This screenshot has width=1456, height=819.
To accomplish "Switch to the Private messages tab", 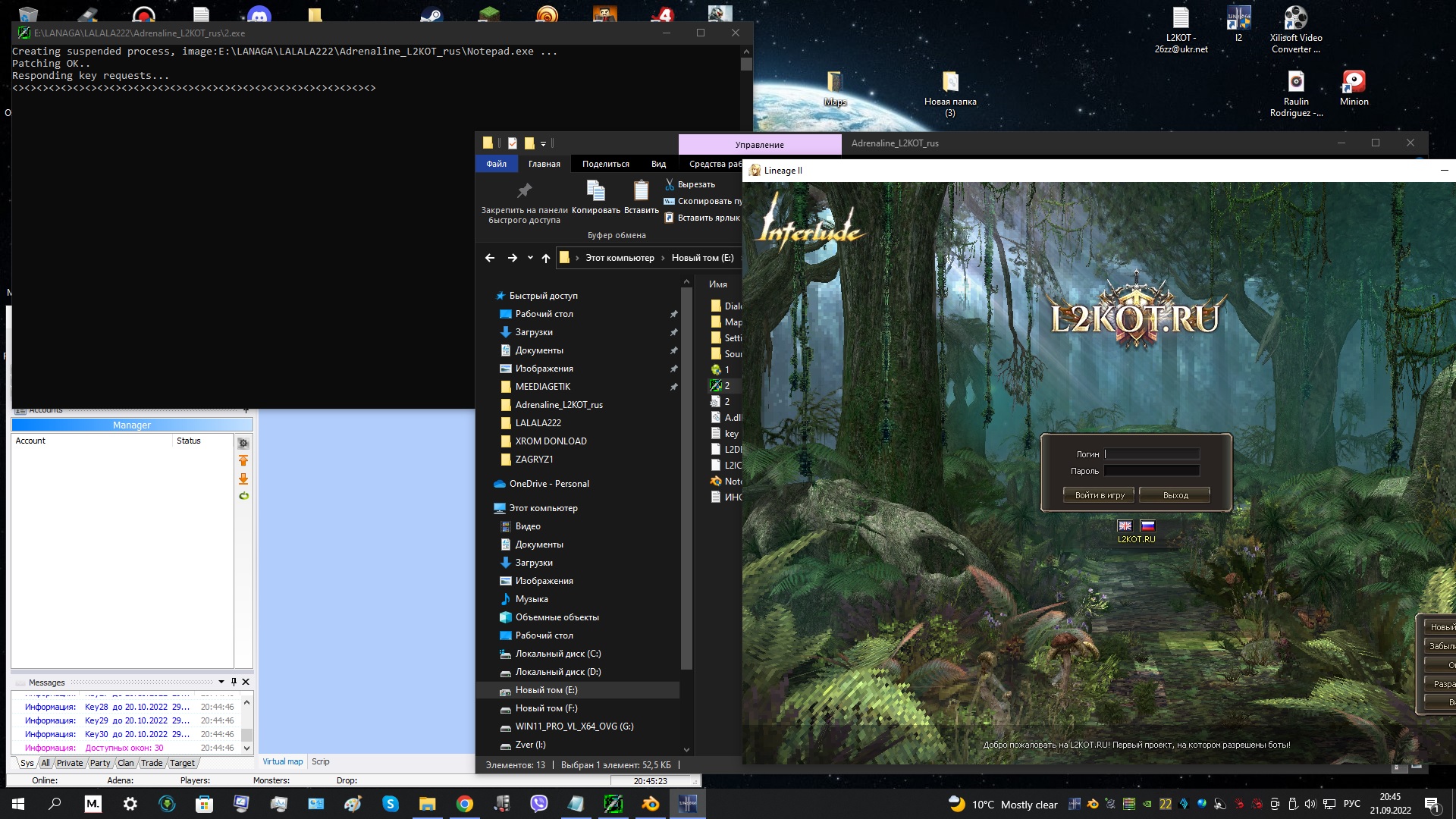I will [70, 763].
